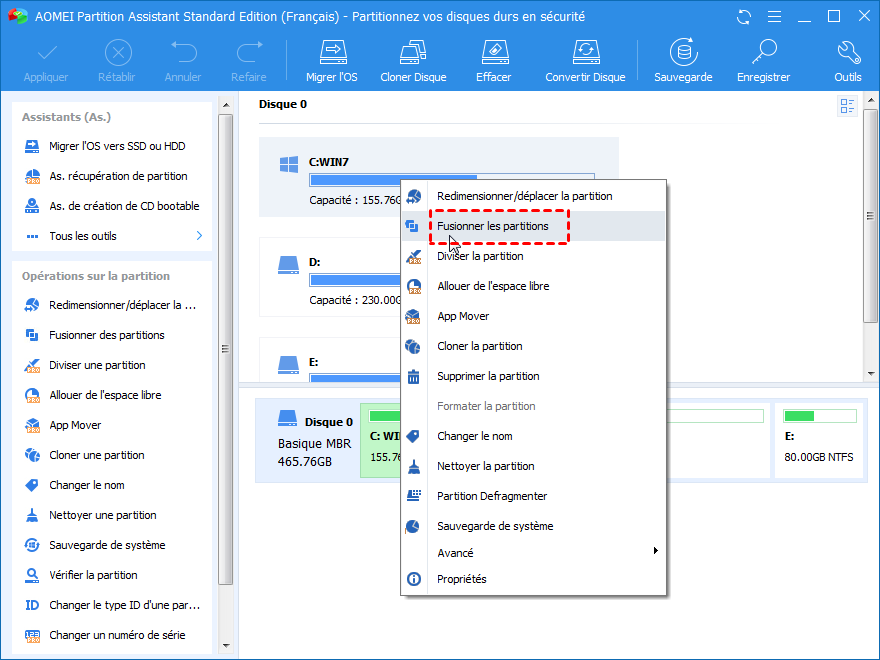Click the left sidebar vertical scrollbar
The height and width of the screenshot is (660, 880).
click(x=226, y=349)
